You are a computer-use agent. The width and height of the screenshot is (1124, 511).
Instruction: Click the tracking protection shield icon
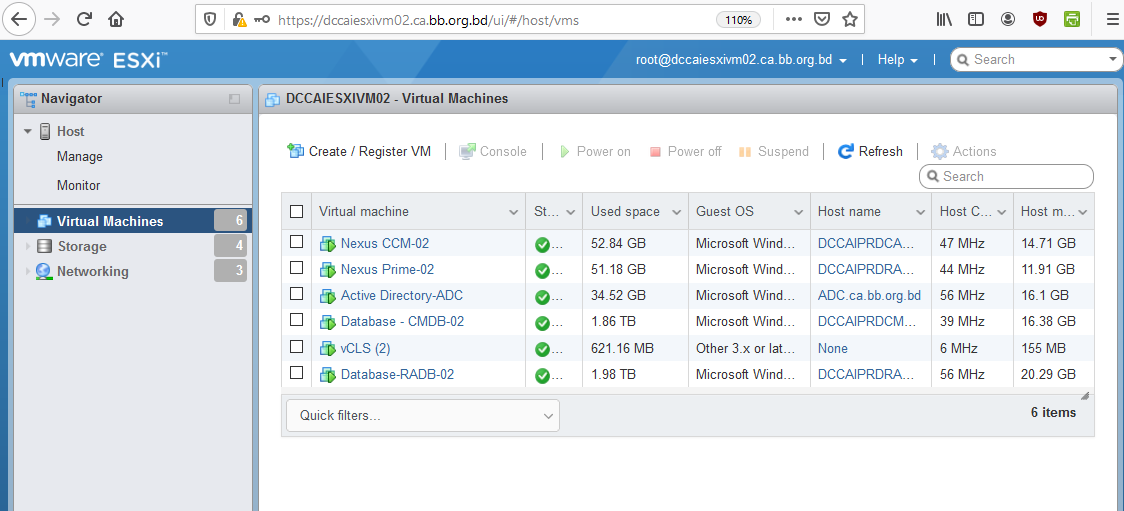click(210, 20)
